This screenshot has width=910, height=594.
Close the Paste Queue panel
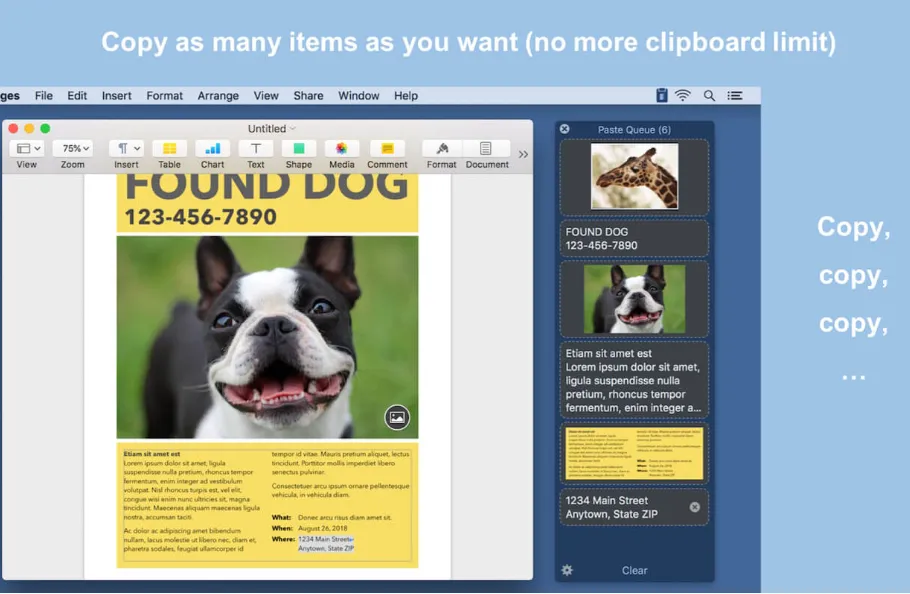(x=565, y=129)
